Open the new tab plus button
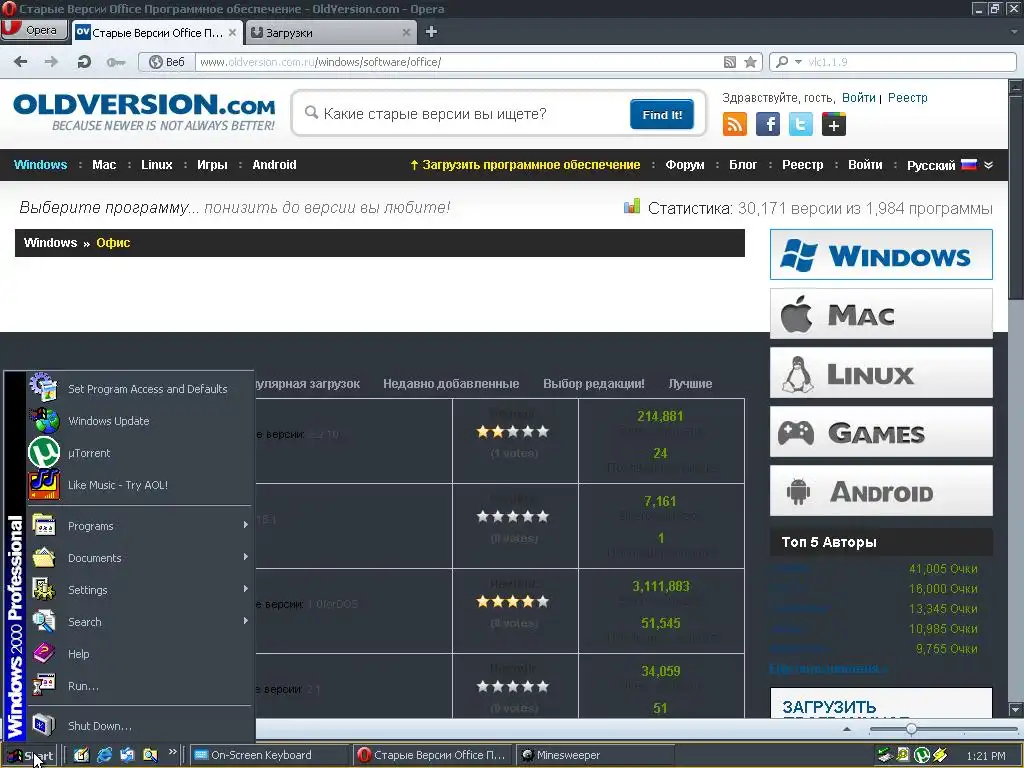The height and width of the screenshot is (768, 1024). [x=431, y=32]
